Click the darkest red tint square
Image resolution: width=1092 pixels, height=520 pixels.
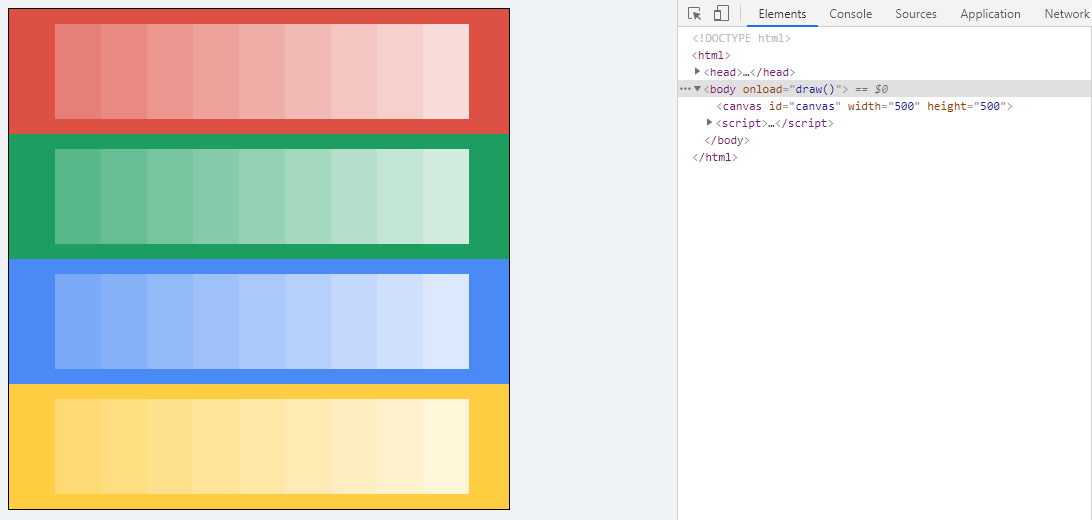coord(78,72)
